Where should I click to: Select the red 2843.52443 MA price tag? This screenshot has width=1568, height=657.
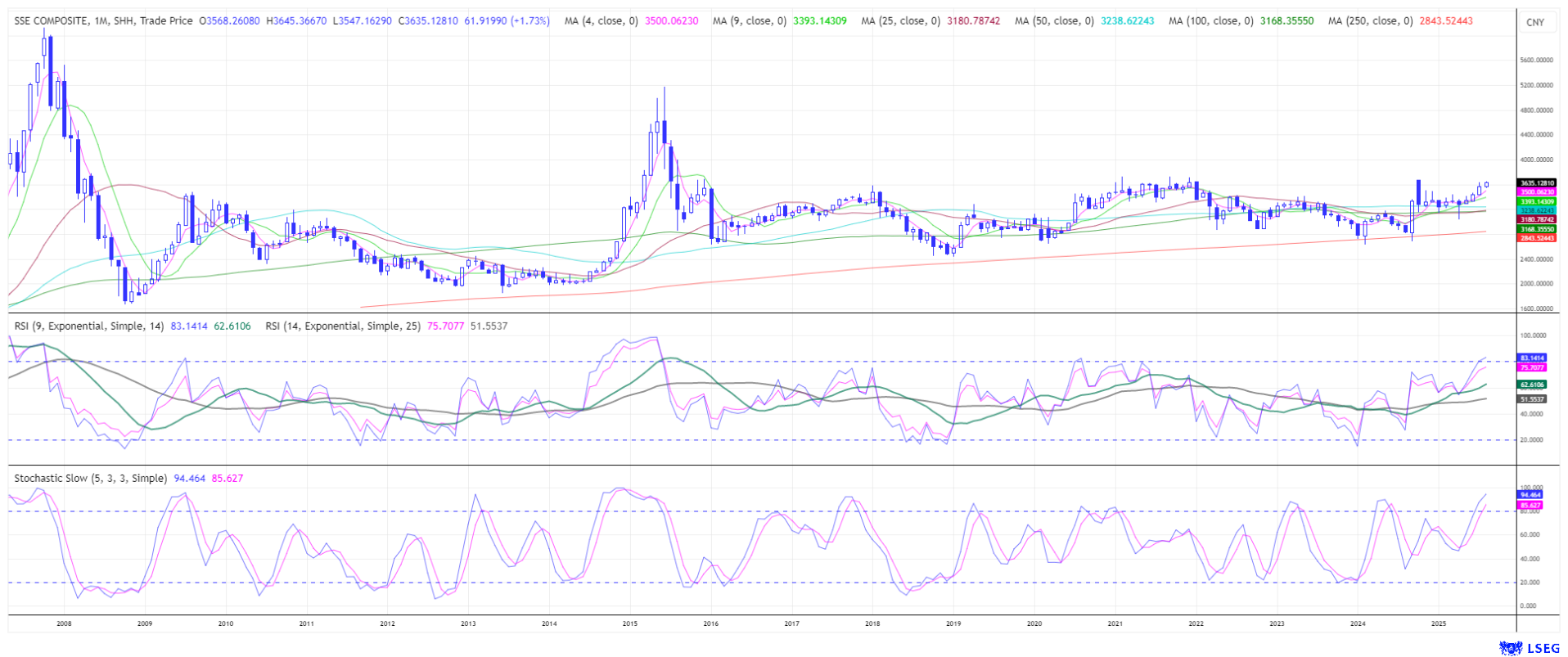coord(1536,238)
